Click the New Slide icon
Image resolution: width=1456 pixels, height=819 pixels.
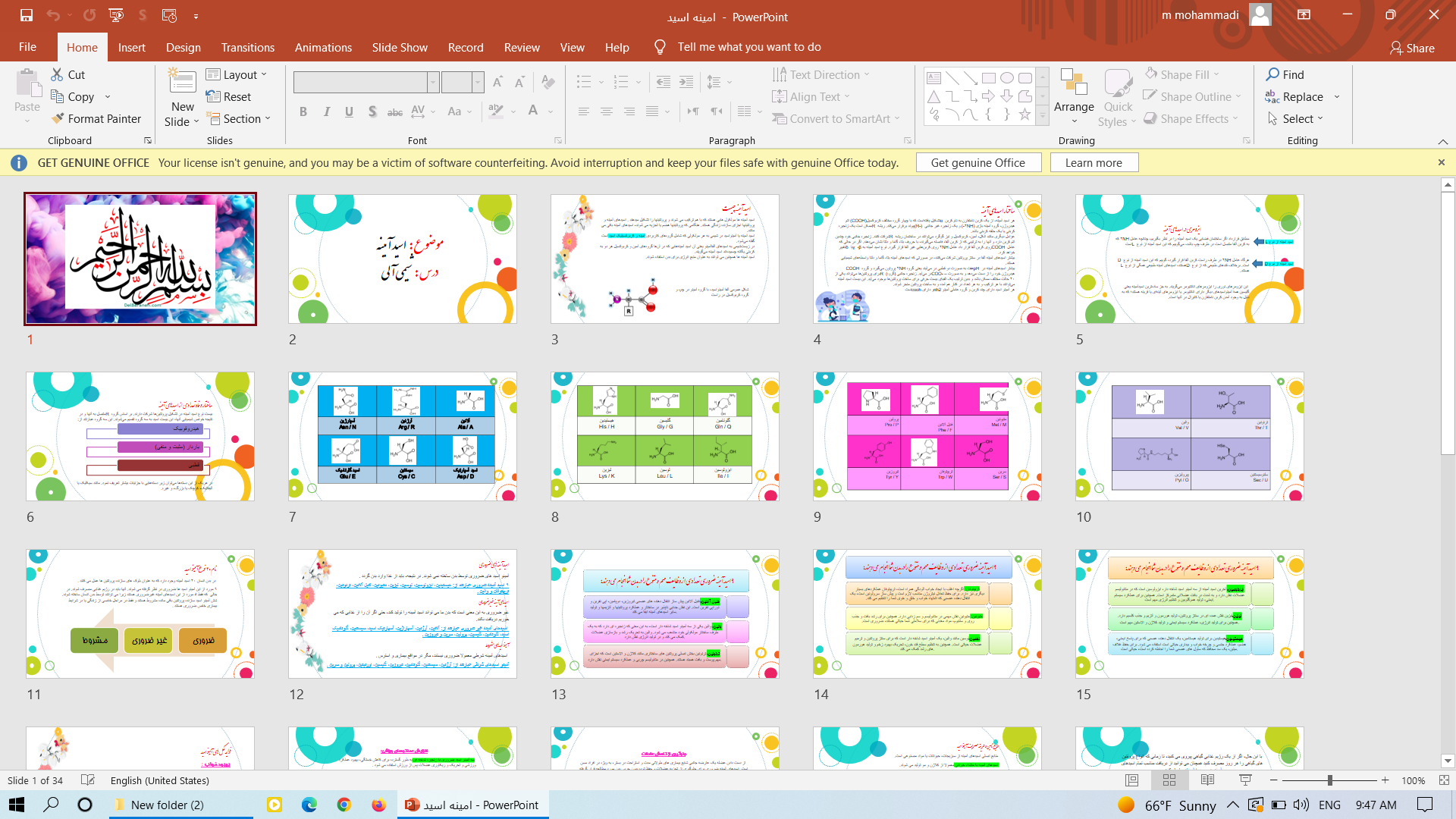pos(182,82)
